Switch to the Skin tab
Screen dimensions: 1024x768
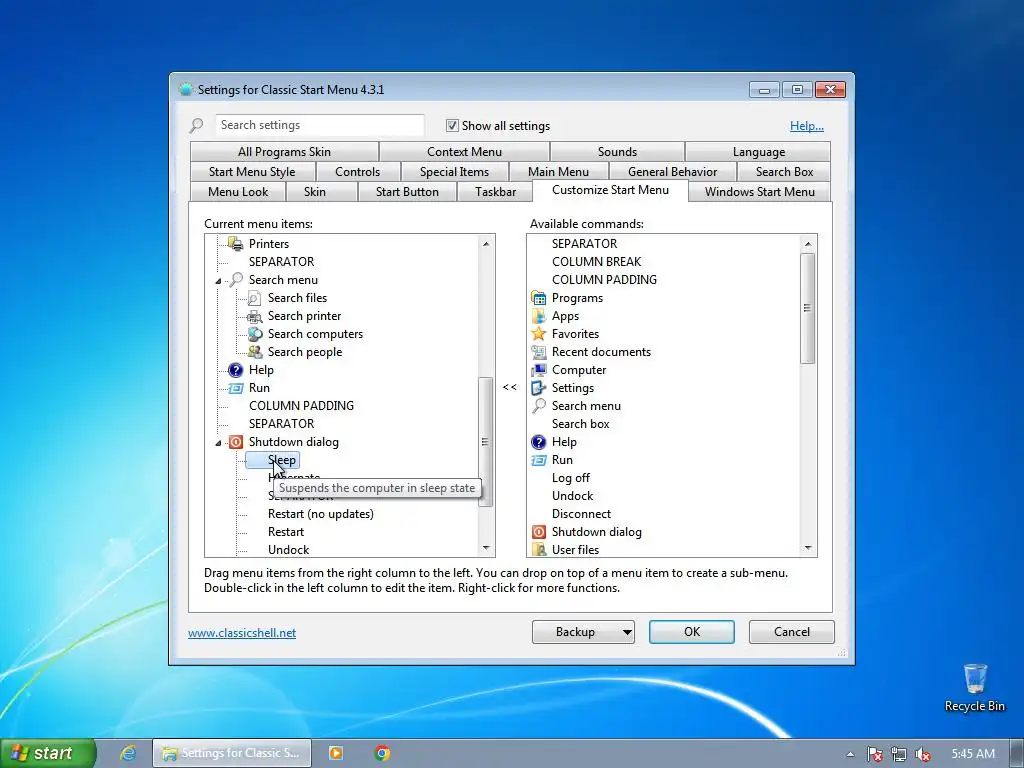[315, 192]
